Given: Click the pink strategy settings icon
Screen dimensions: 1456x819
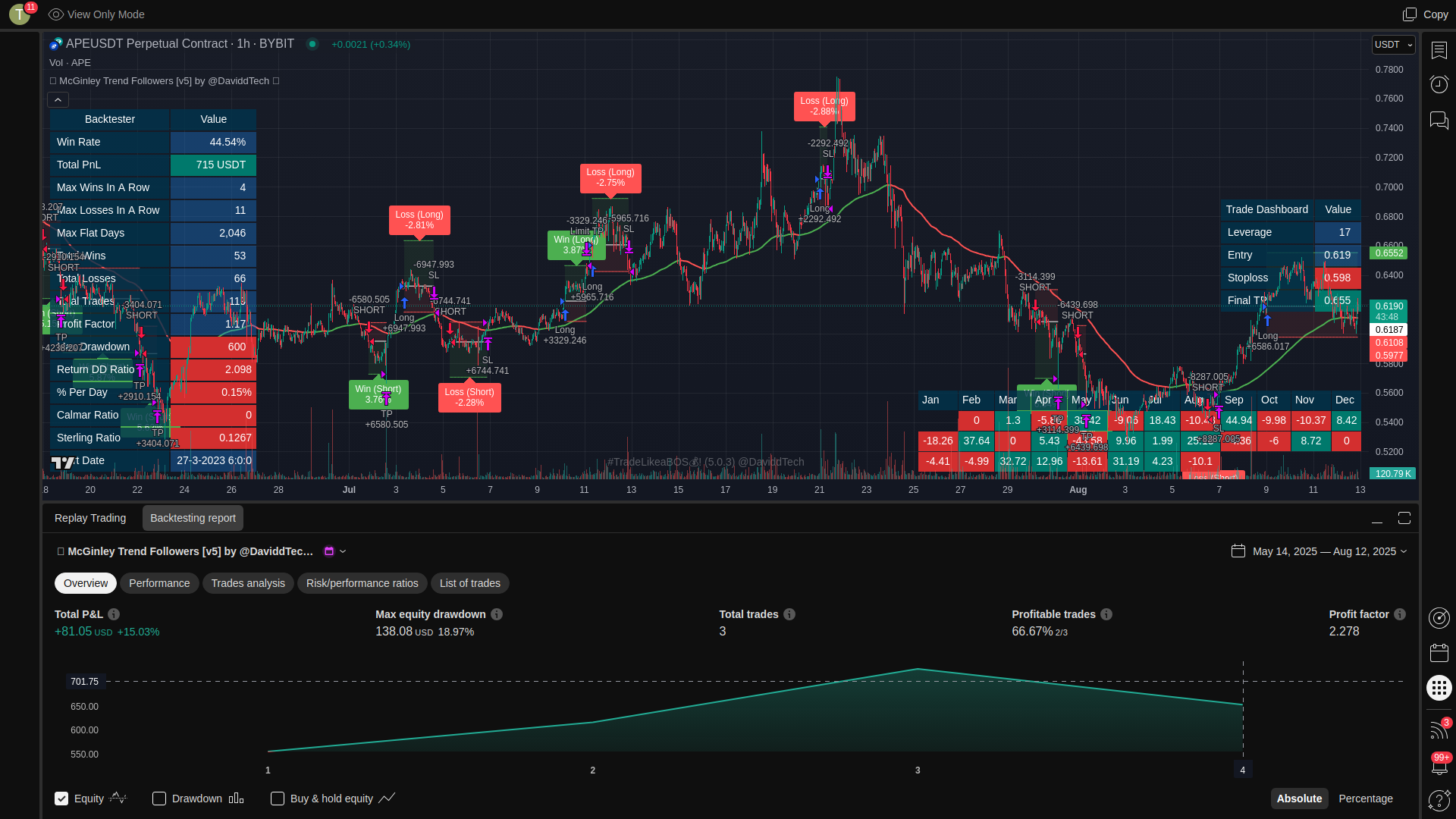Looking at the screenshot, I should (x=329, y=551).
